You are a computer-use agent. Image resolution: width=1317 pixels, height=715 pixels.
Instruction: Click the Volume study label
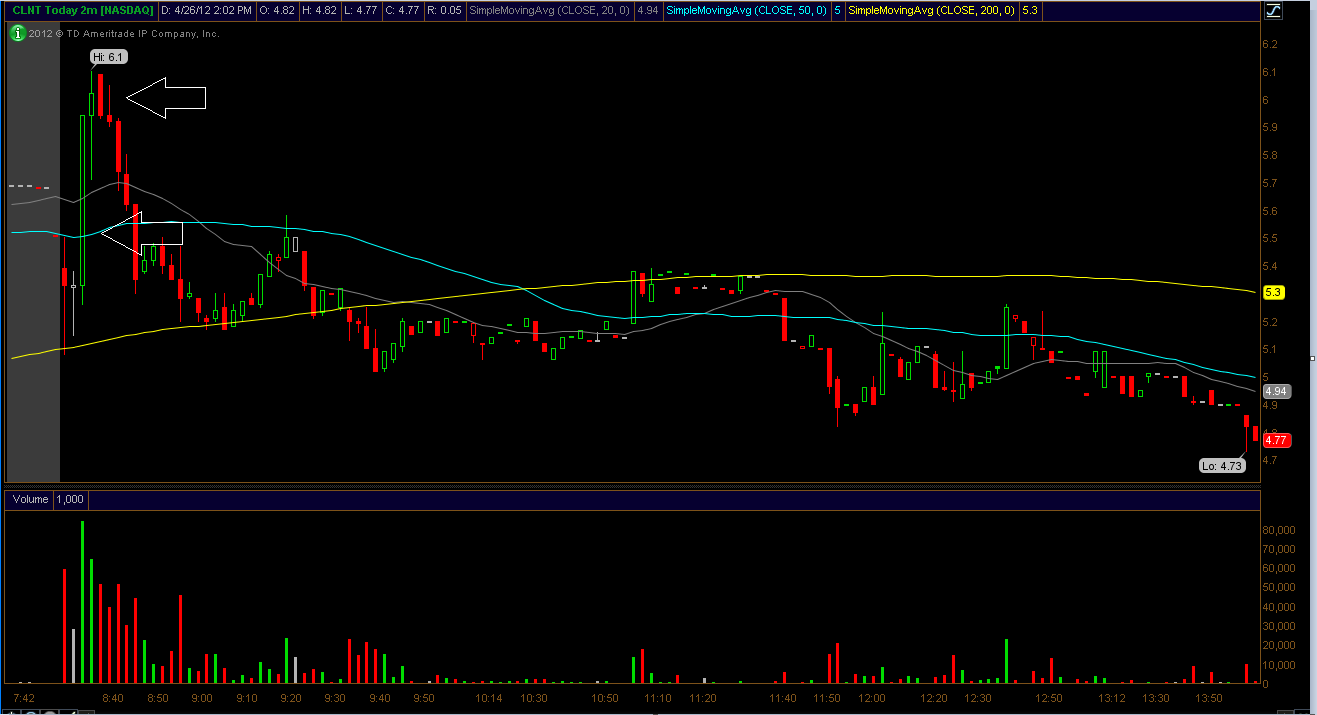point(31,499)
